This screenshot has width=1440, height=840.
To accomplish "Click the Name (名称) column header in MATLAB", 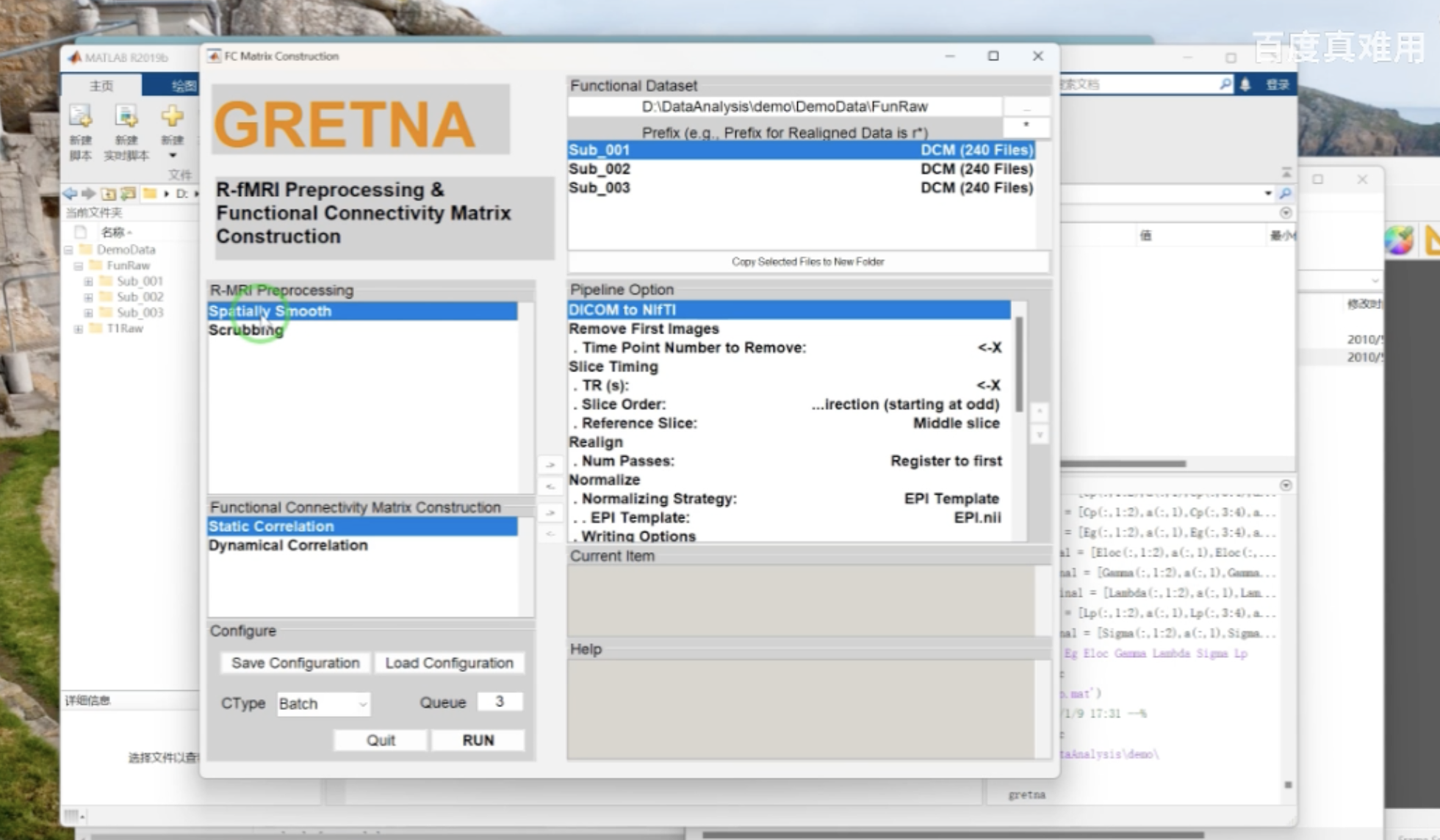I will (x=115, y=232).
